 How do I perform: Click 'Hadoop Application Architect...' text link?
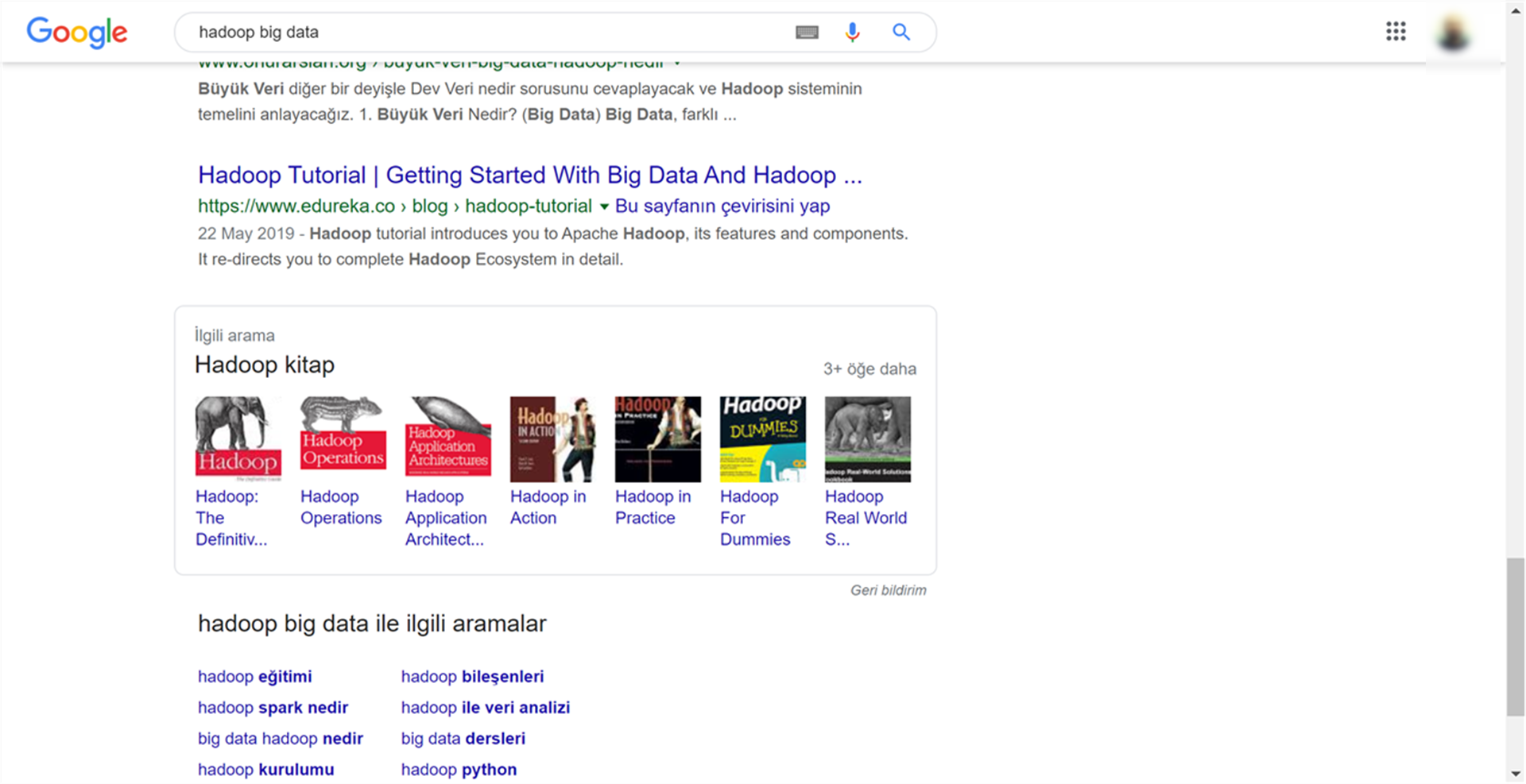click(x=446, y=518)
